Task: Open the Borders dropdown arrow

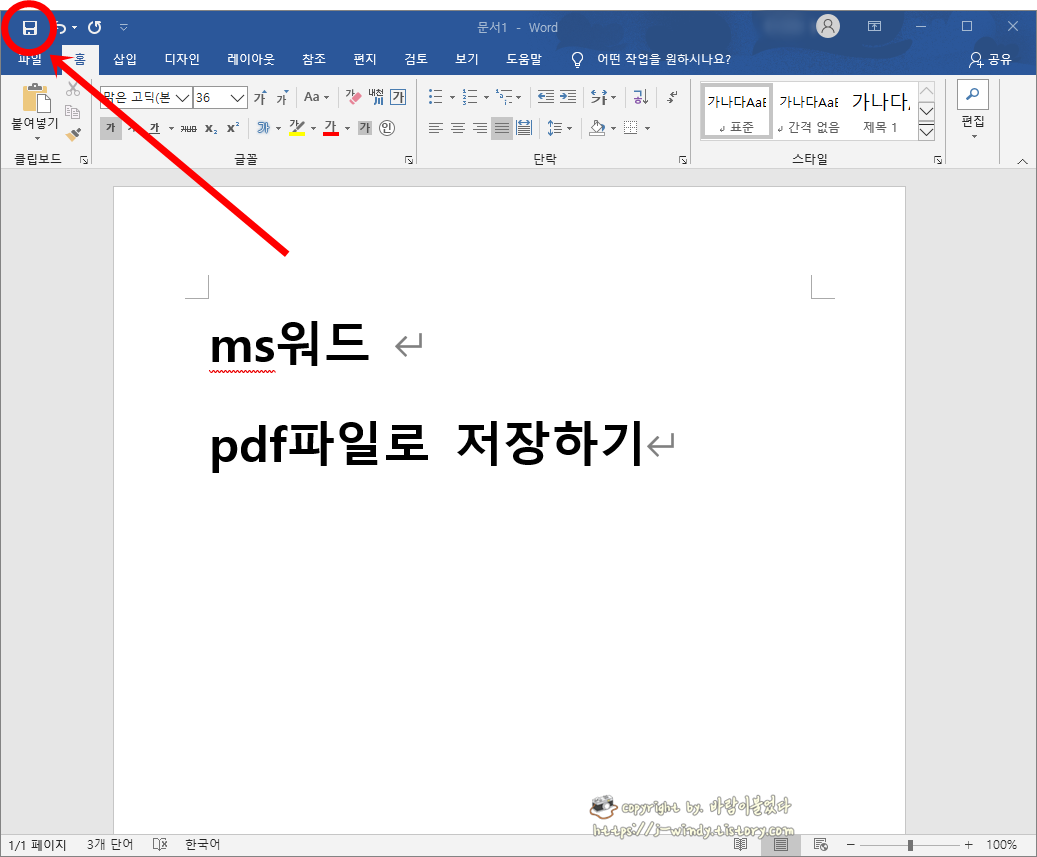Action: click(x=647, y=128)
